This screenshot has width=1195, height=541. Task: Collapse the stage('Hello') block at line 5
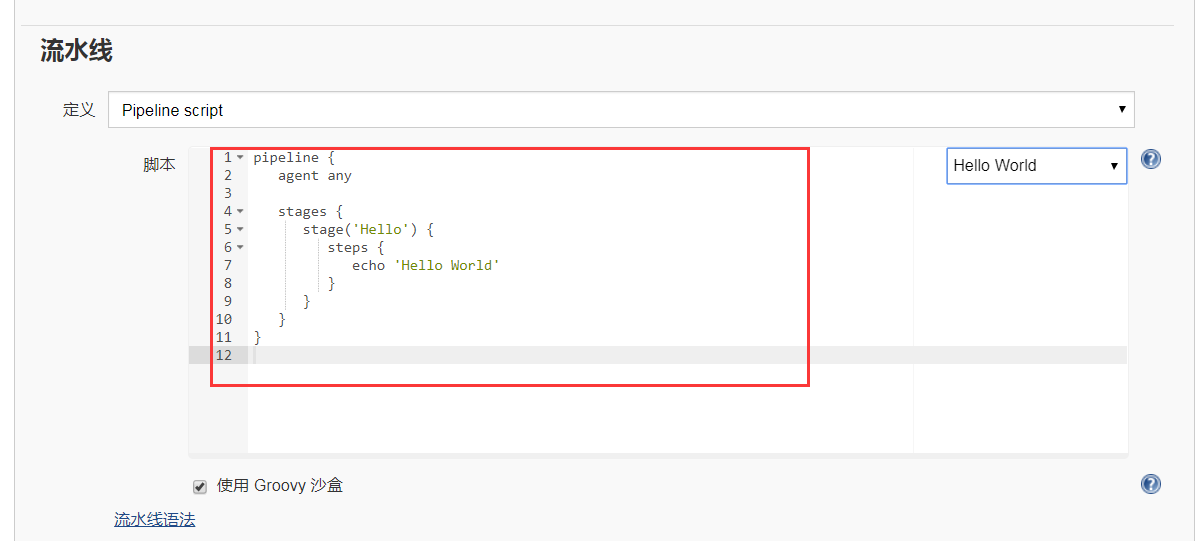tap(240, 230)
